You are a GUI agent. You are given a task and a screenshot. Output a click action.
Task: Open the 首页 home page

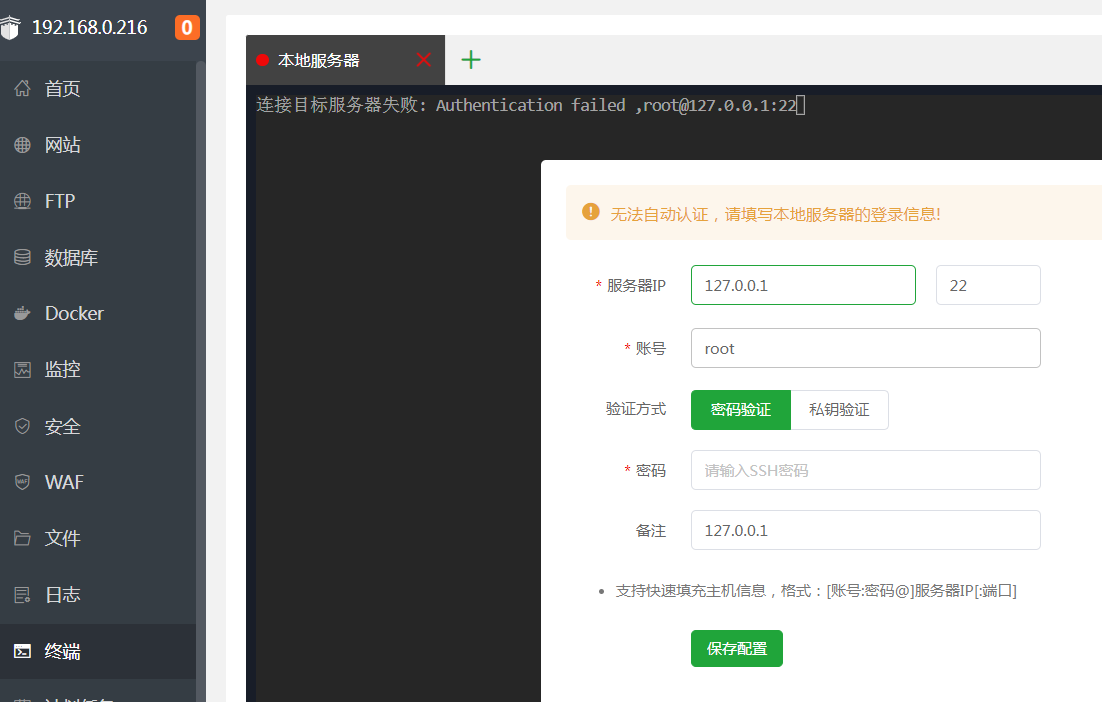[x=62, y=88]
